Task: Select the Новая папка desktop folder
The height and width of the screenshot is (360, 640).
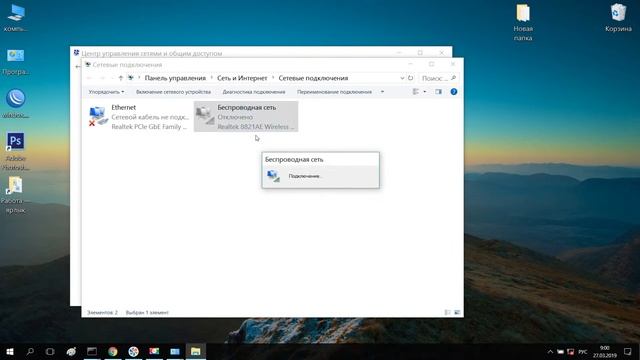Action: pyautogui.click(x=523, y=22)
